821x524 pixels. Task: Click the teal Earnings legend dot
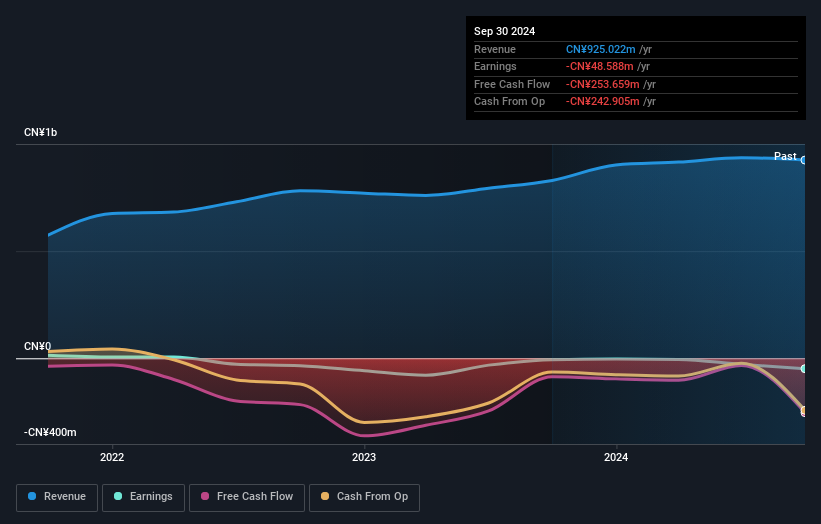coord(118,496)
